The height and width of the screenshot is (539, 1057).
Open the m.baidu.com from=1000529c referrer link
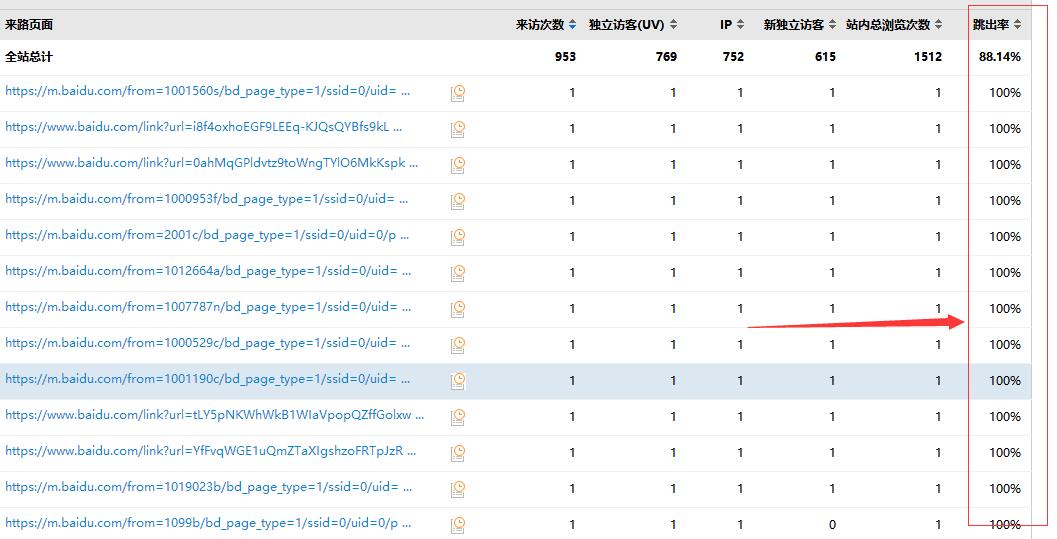207,343
